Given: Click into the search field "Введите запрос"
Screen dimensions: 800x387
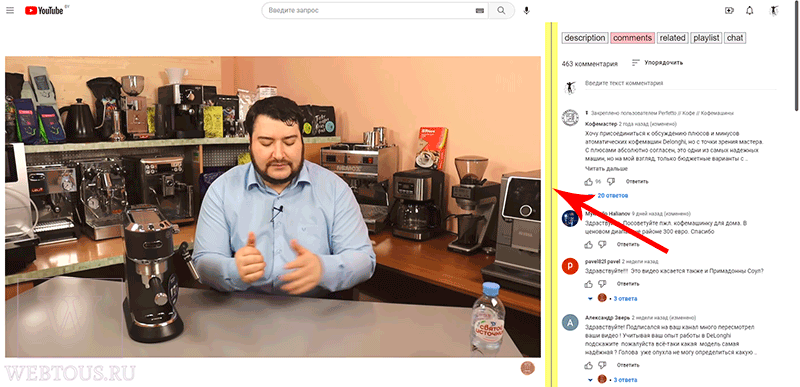Looking at the screenshot, I should click(x=375, y=11).
